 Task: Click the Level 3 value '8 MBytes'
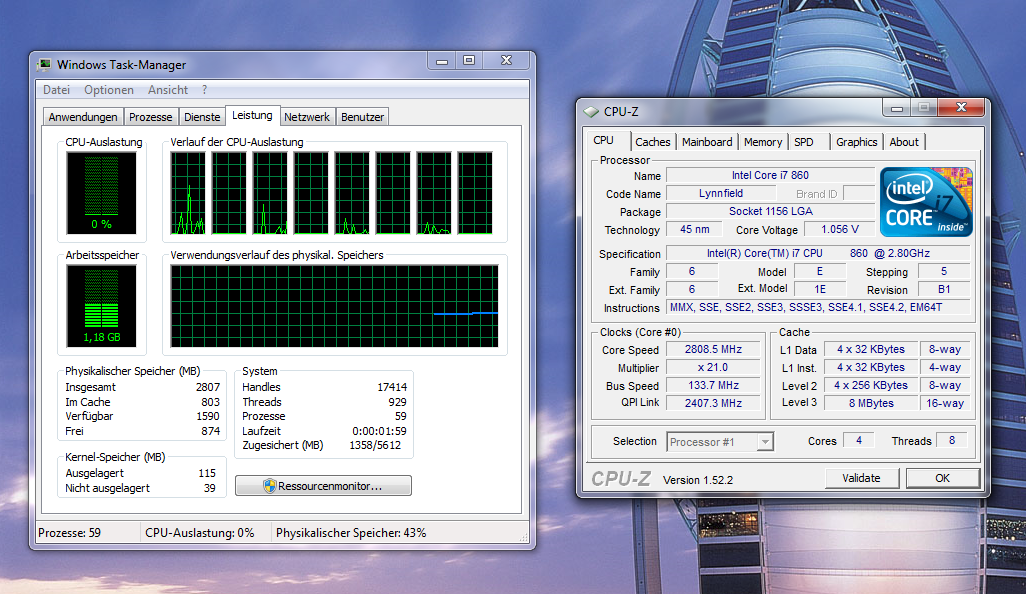coord(870,404)
